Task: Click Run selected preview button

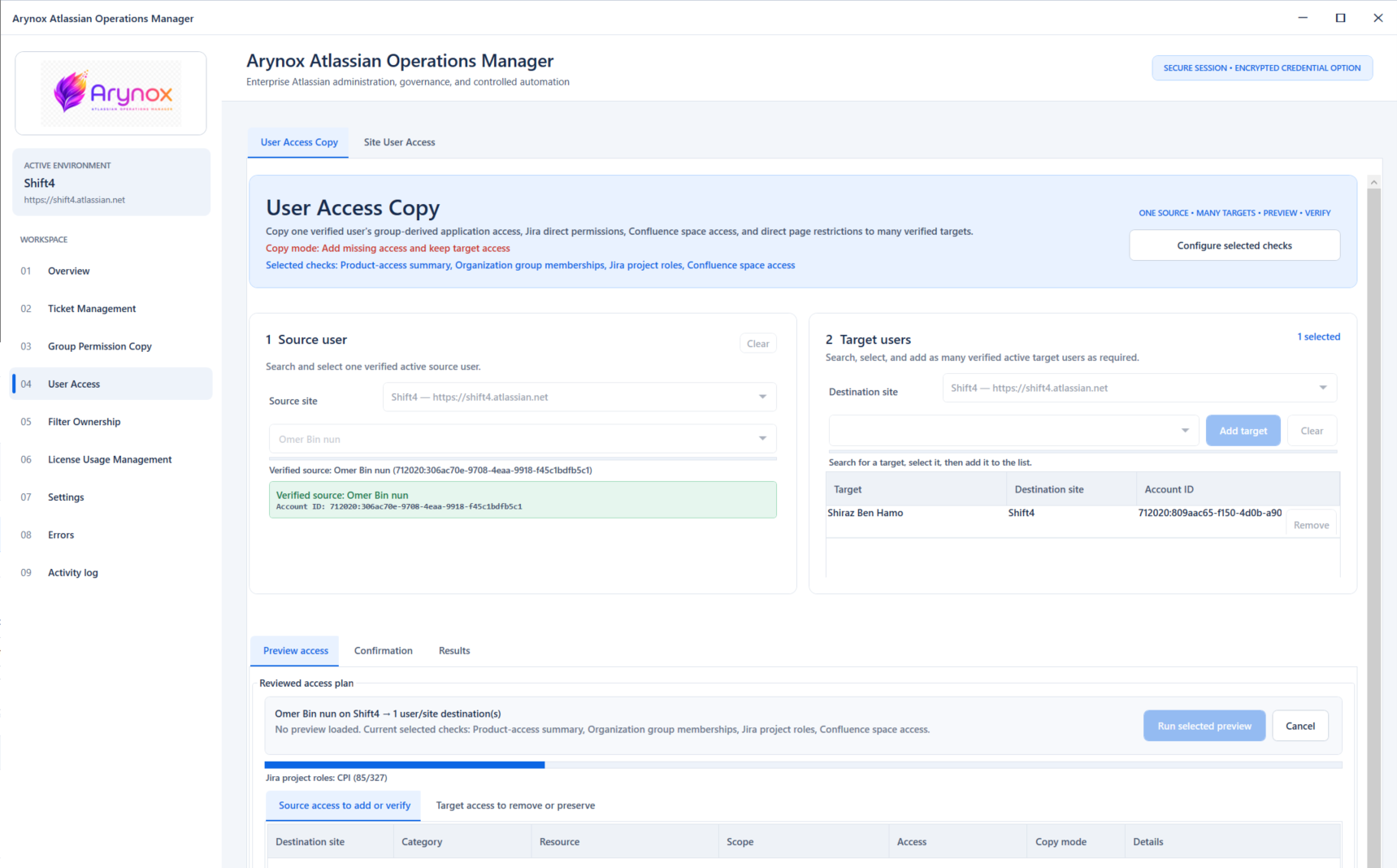Action: tap(1204, 726)
